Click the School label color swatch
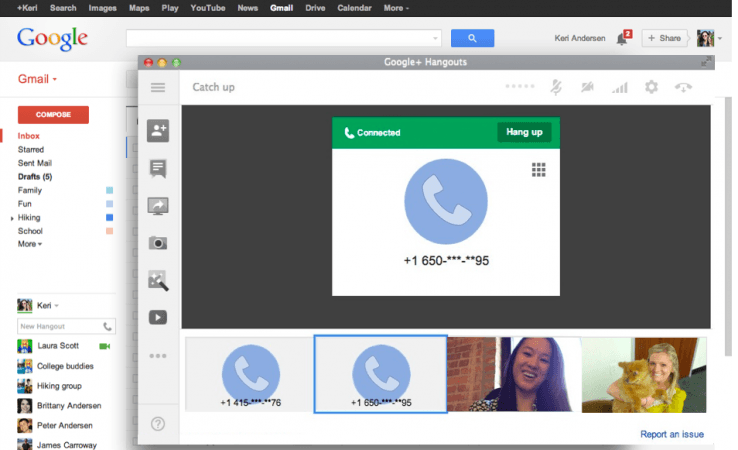 109,231
